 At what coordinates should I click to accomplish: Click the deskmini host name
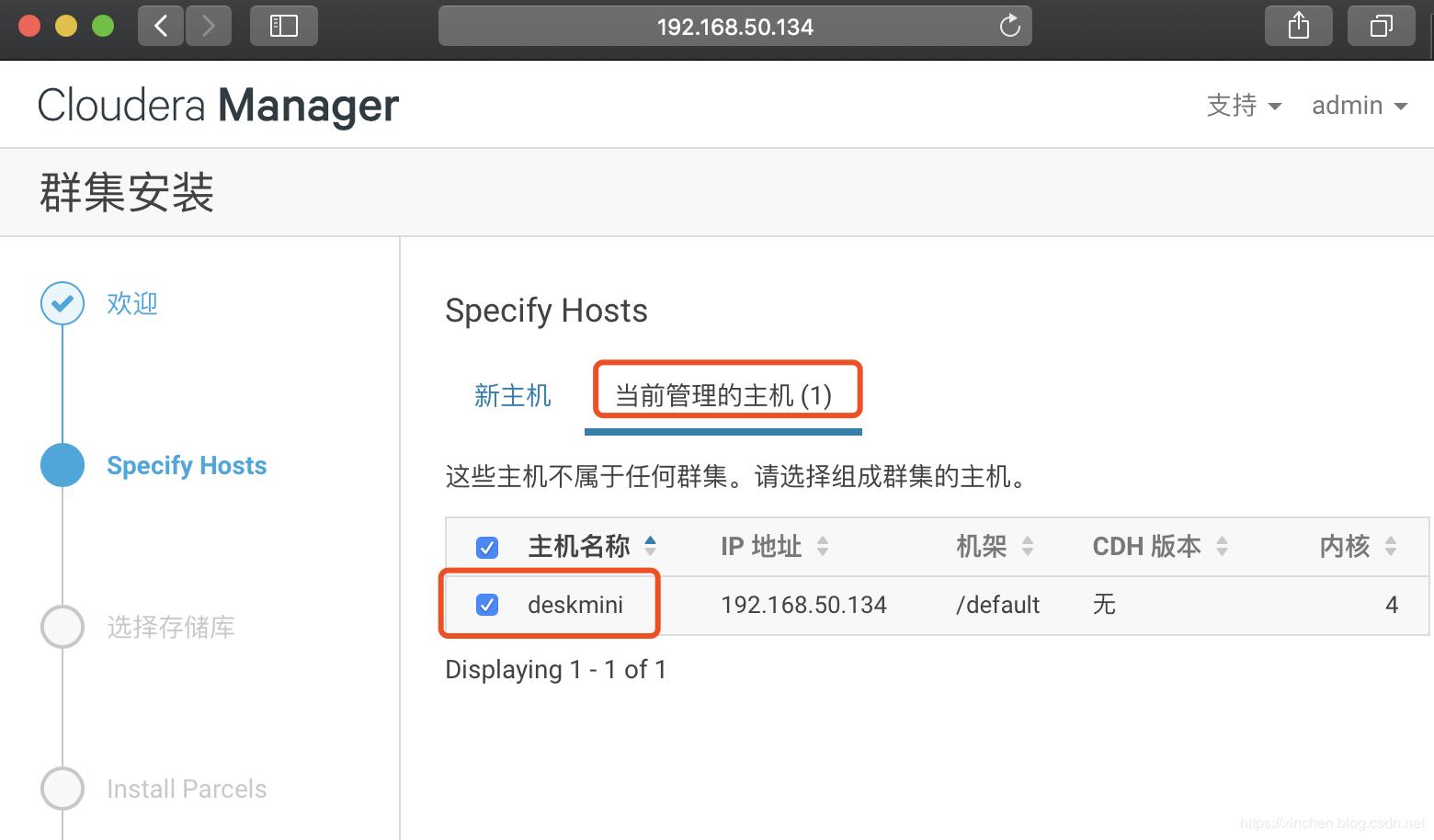tap(575, 605)
